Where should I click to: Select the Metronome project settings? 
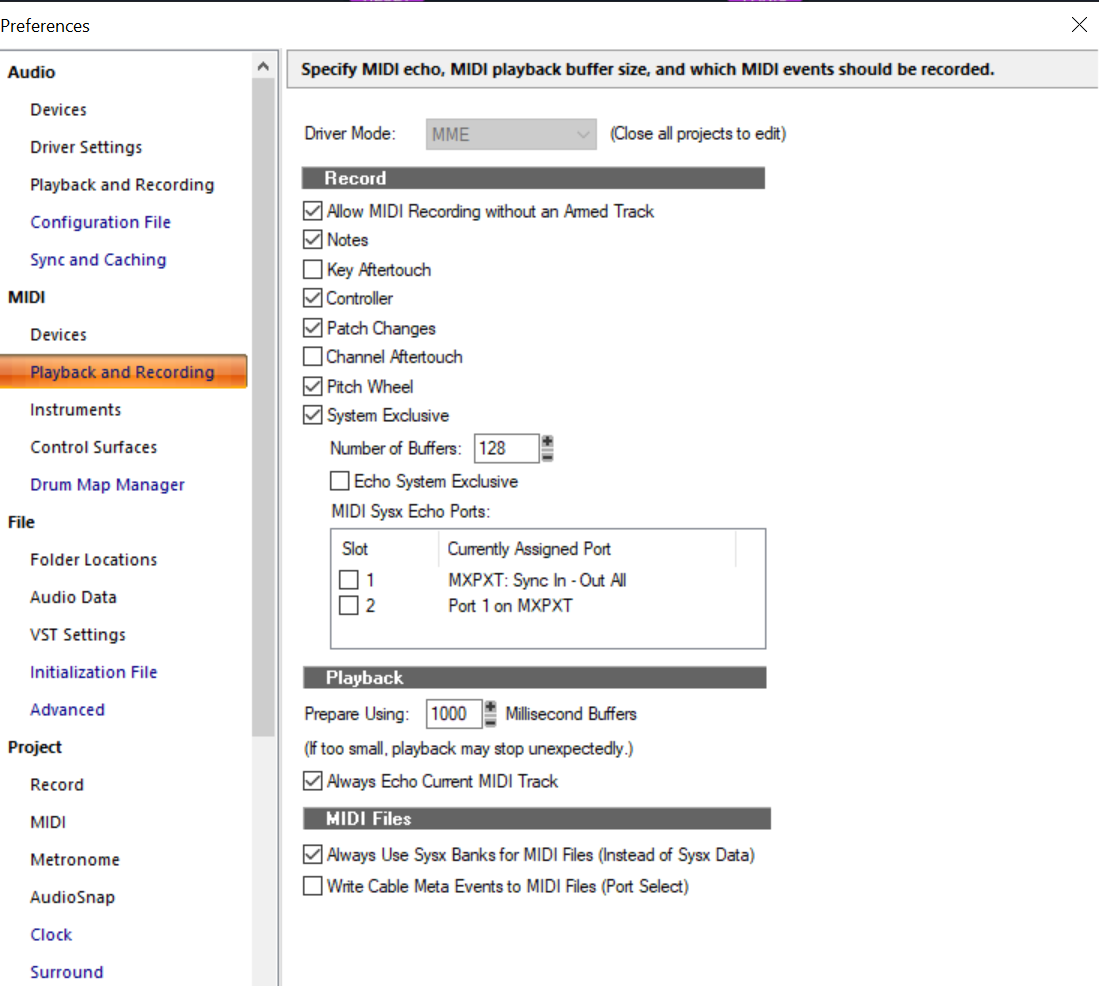pos(75,860)
